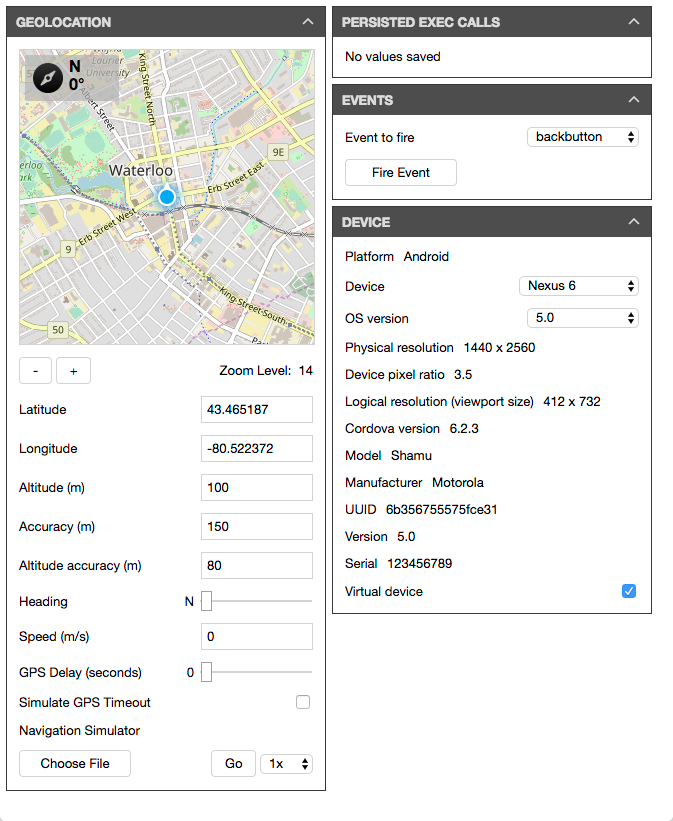Viewport: 673px width, 821px height.
Task: Open the navigation speed 1x dropdown
Action: coord(286,764)
